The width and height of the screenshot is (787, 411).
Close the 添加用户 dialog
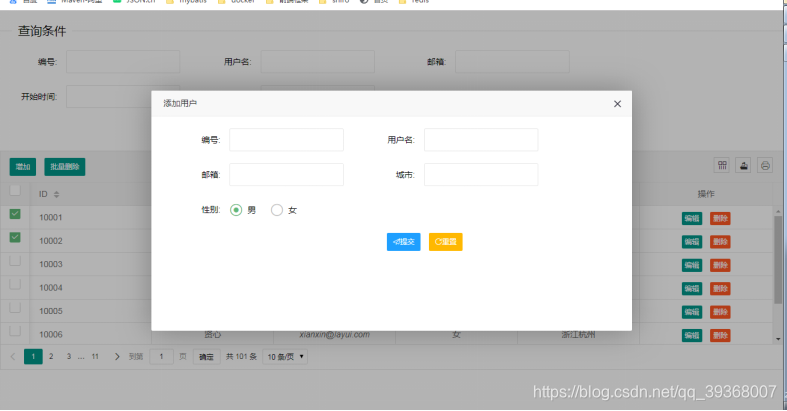(617, 104)
